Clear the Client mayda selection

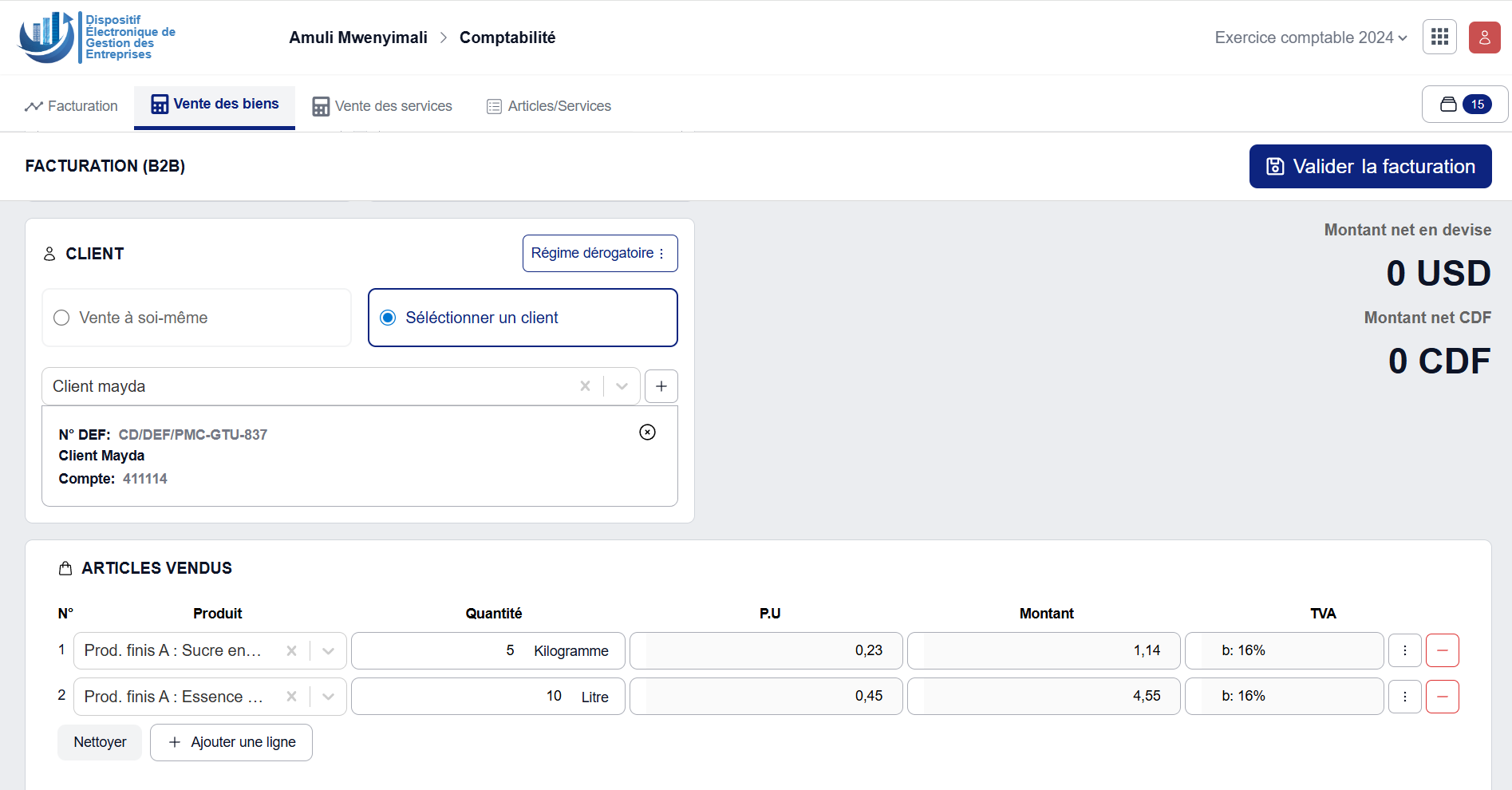(585, 386)
